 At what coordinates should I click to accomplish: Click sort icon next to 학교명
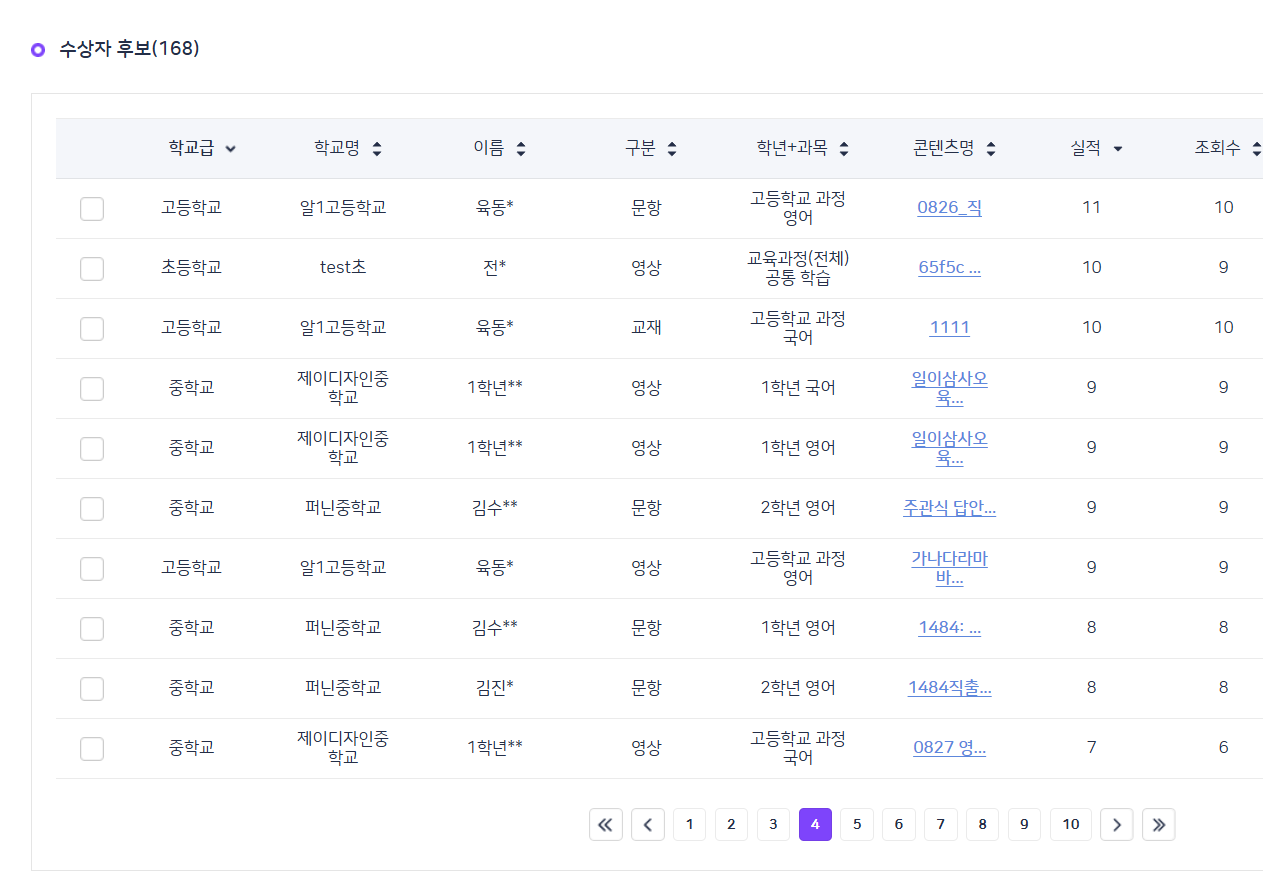coord(376,149)
